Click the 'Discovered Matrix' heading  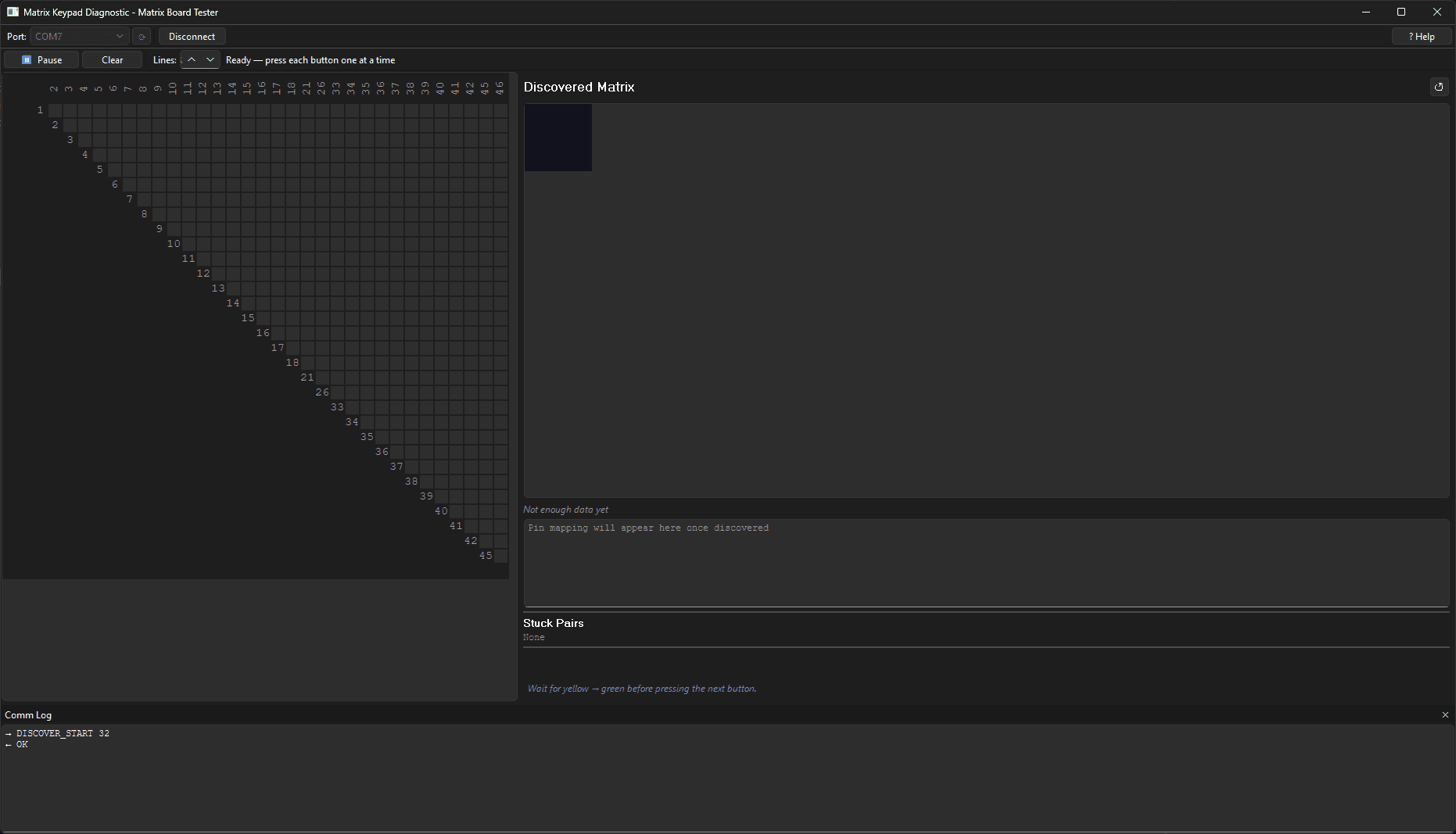coord(579,87)
